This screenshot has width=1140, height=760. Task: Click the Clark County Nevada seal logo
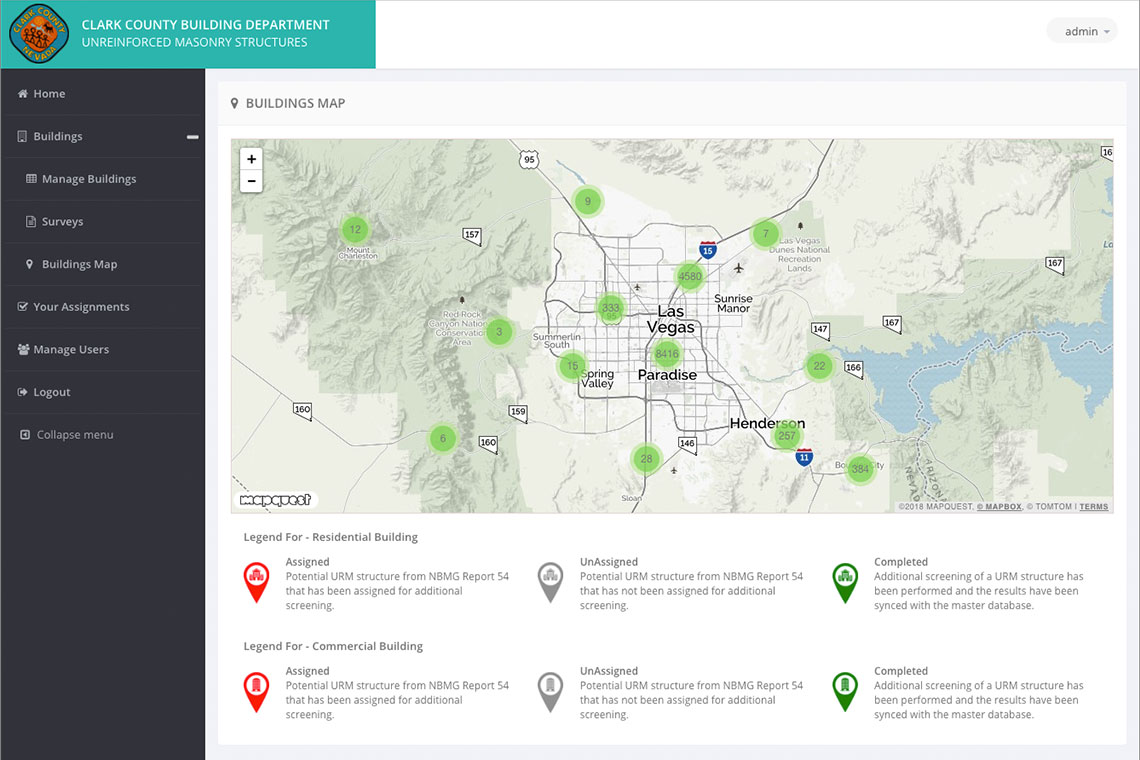point(39,33)
